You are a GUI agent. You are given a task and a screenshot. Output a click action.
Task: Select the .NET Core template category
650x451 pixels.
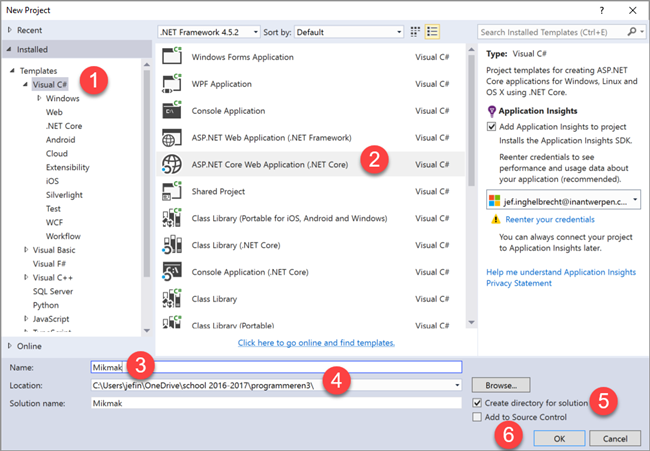(64, 126)
